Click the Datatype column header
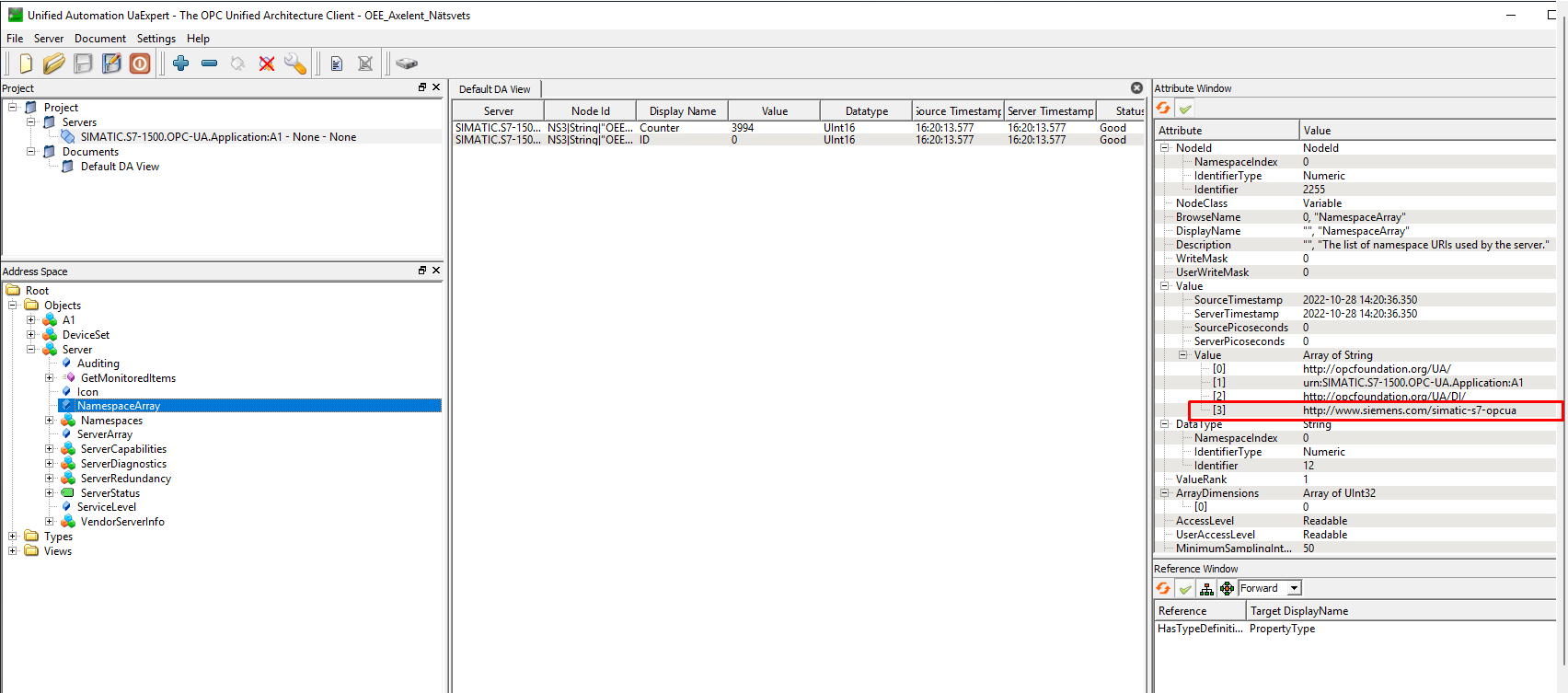 click(x=866, y=111)
